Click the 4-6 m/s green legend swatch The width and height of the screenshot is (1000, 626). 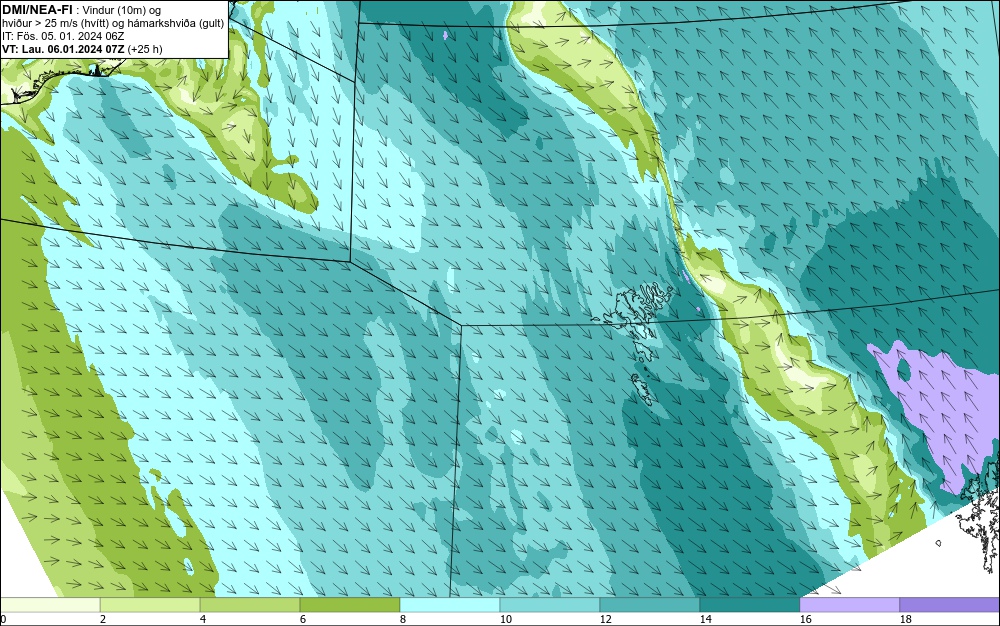(250, 605)
